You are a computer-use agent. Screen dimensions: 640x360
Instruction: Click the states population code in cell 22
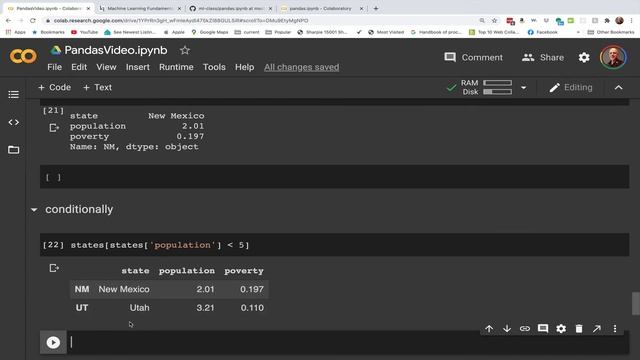(160, 245)
